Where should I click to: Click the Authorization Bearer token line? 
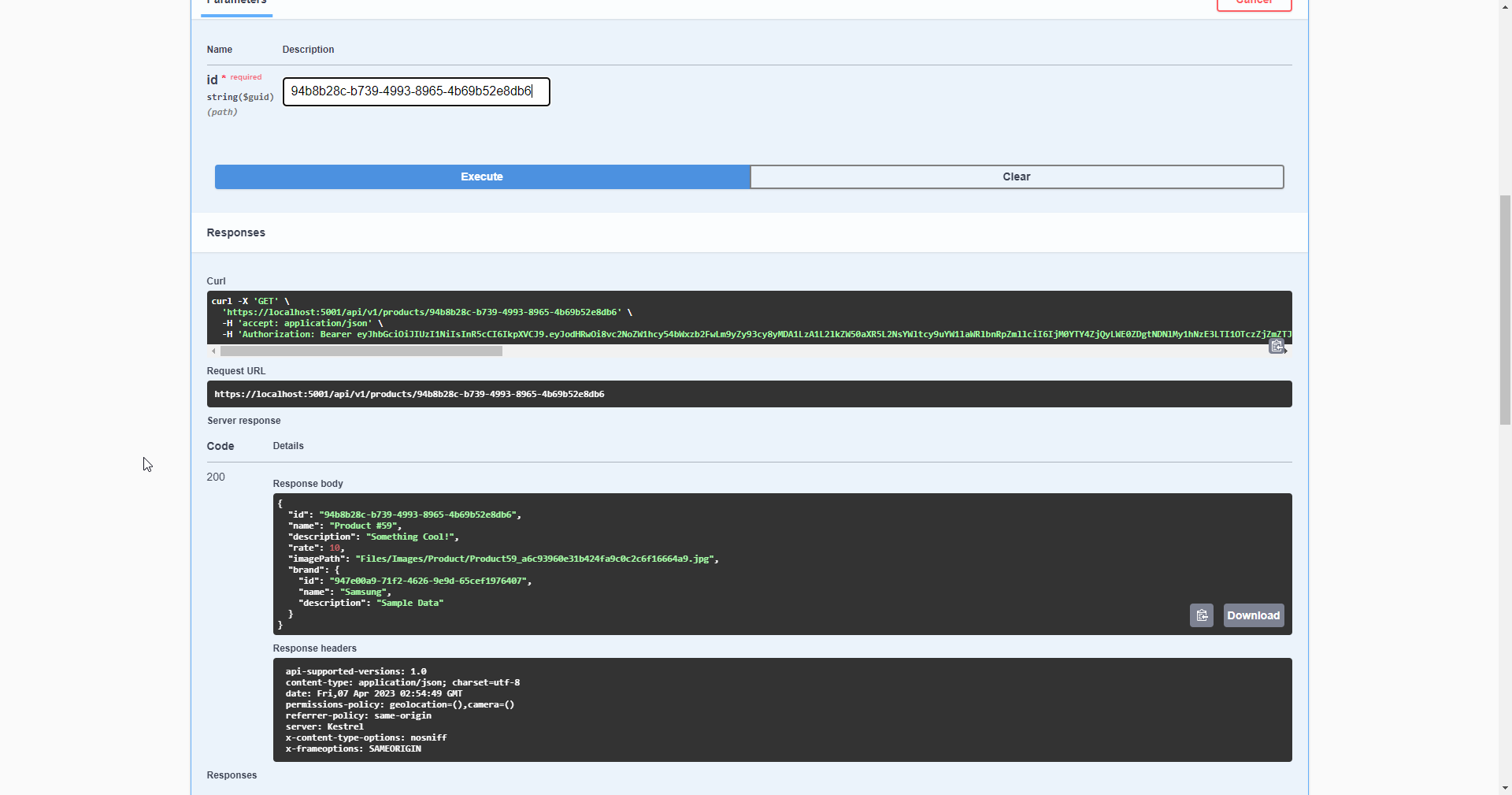757,334
